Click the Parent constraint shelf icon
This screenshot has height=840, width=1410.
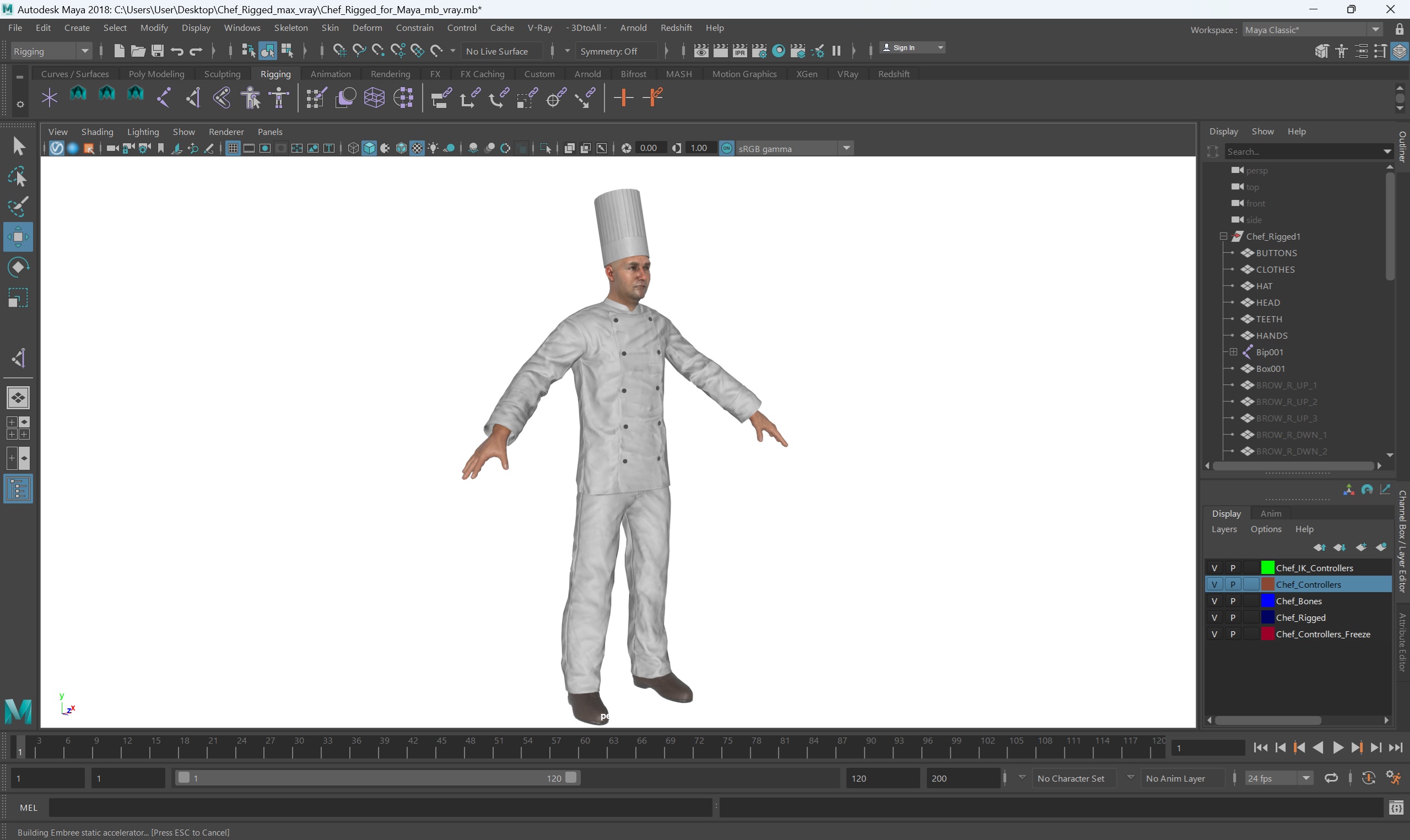point(441,98)
